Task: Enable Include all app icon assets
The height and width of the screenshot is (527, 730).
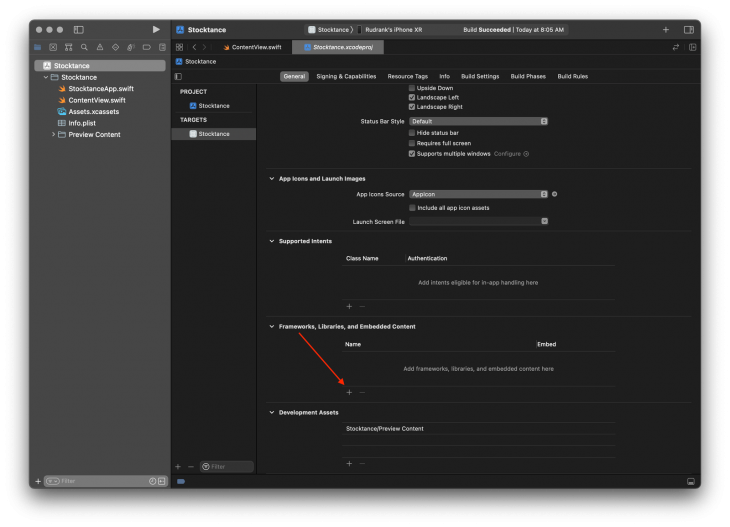Action: pyautogui.click(x=412, y=207)
